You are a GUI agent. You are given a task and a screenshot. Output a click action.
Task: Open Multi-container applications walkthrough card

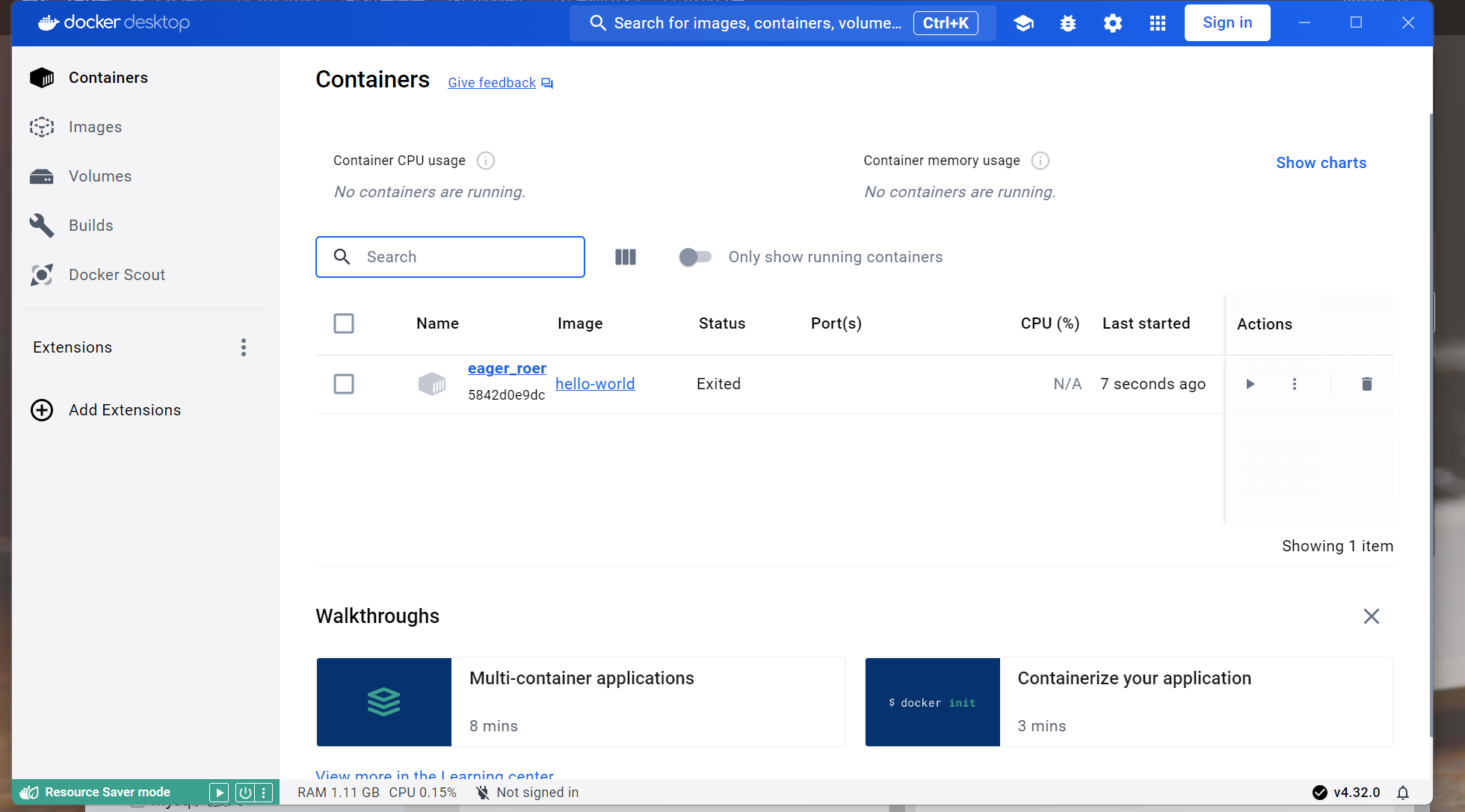coord(581,702)
